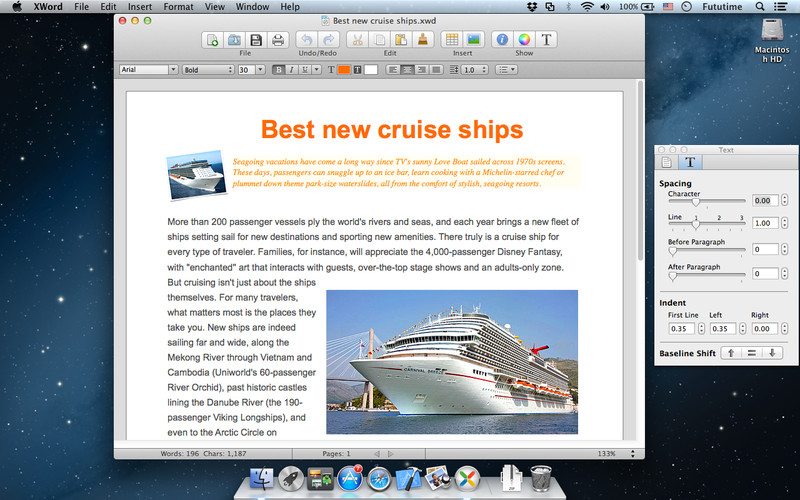
Task: Open the File menu
Action: (81, 7)
